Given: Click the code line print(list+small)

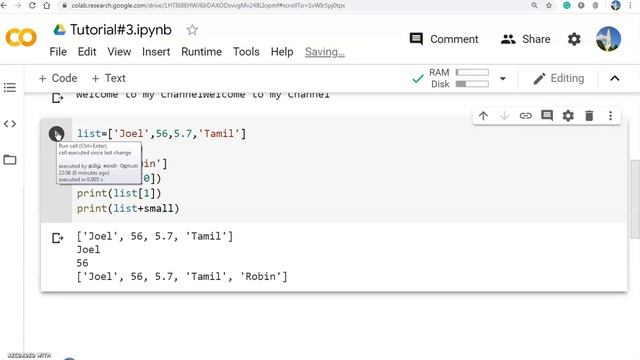Looking at the screenshot, I should coord(128,209).
